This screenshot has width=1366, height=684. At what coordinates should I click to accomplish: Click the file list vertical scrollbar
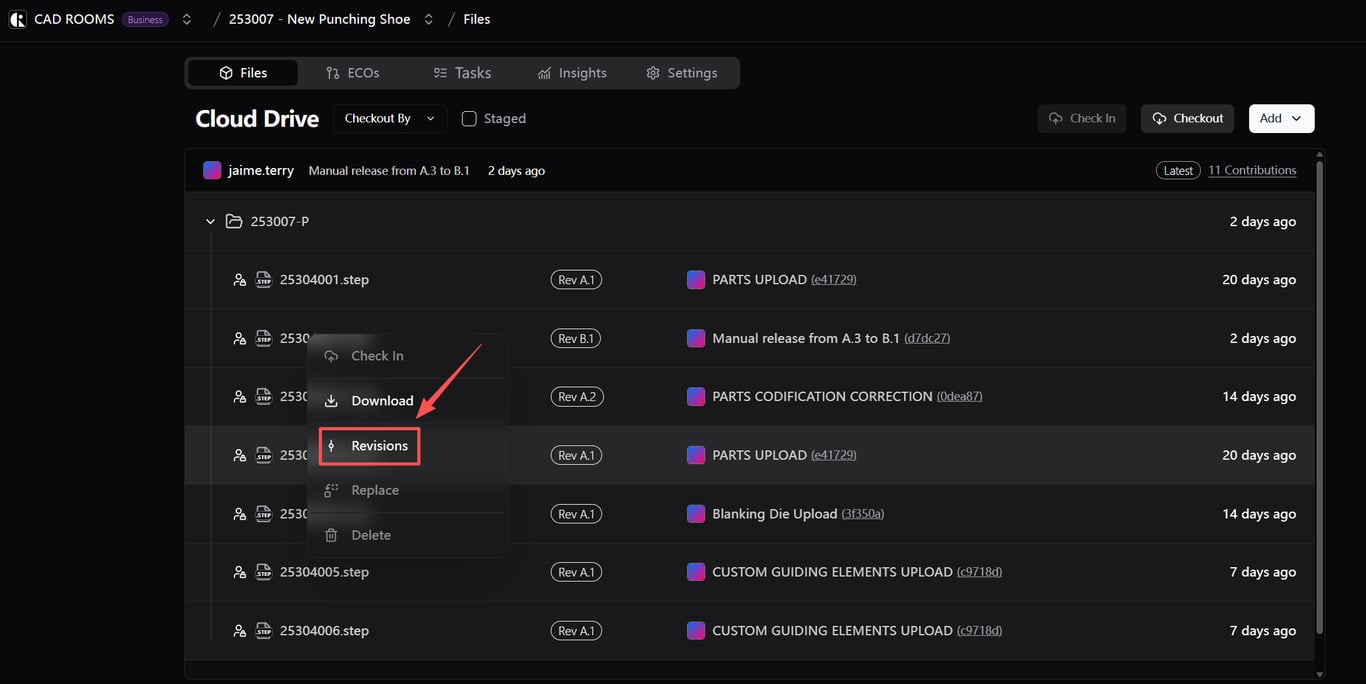click(x=1321, y=397)
